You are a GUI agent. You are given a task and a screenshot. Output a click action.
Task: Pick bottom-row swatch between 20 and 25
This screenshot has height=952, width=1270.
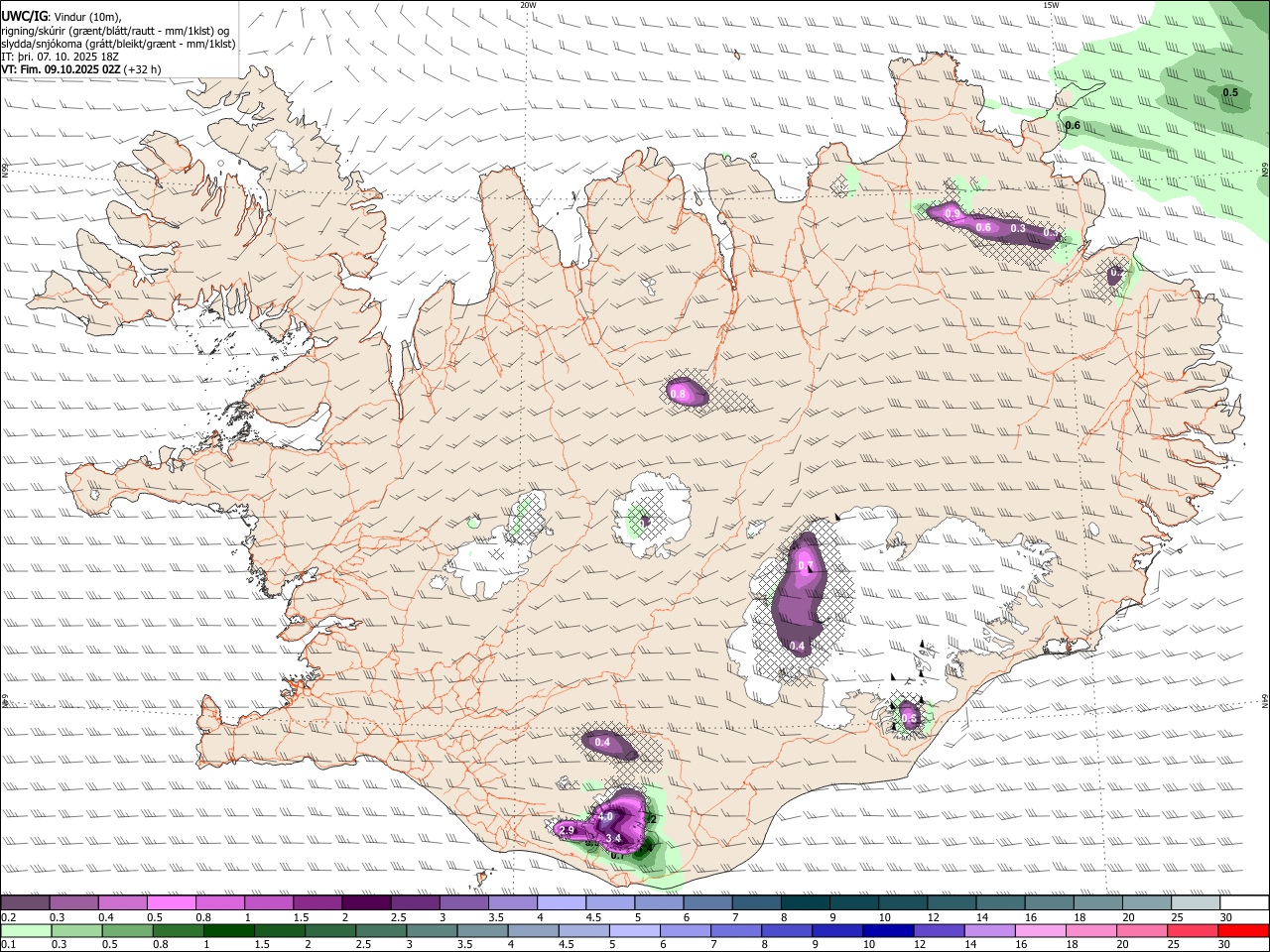pos(1142,930)
